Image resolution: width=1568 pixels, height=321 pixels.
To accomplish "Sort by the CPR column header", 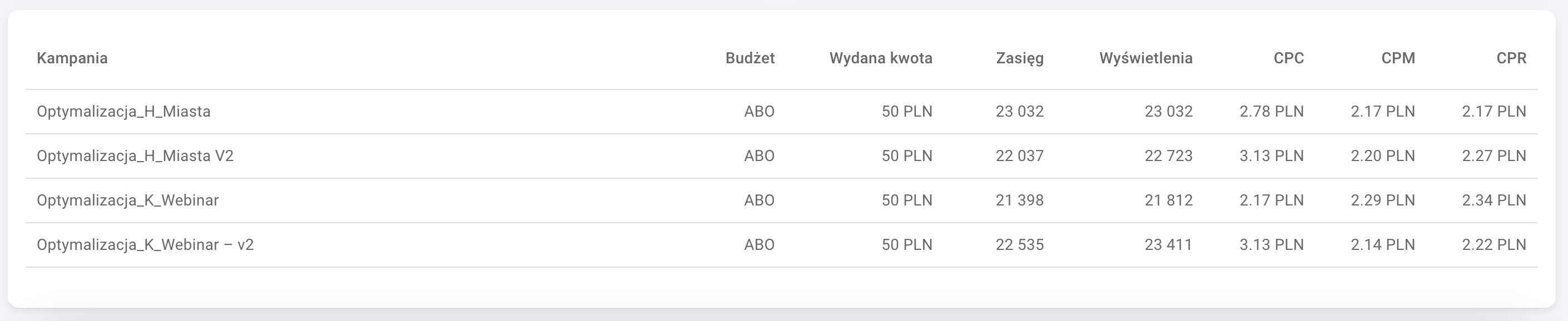I will coord(1511,58).
